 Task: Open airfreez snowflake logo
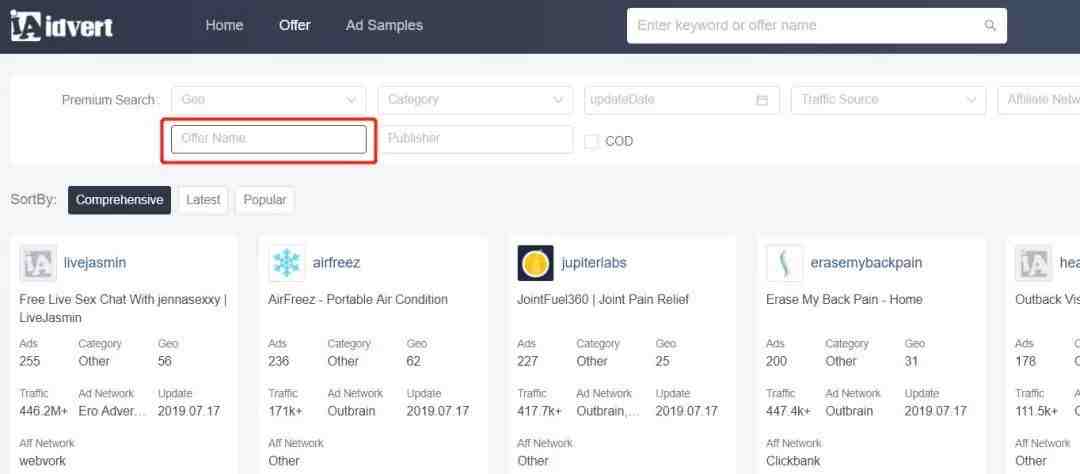coord(287,263)
